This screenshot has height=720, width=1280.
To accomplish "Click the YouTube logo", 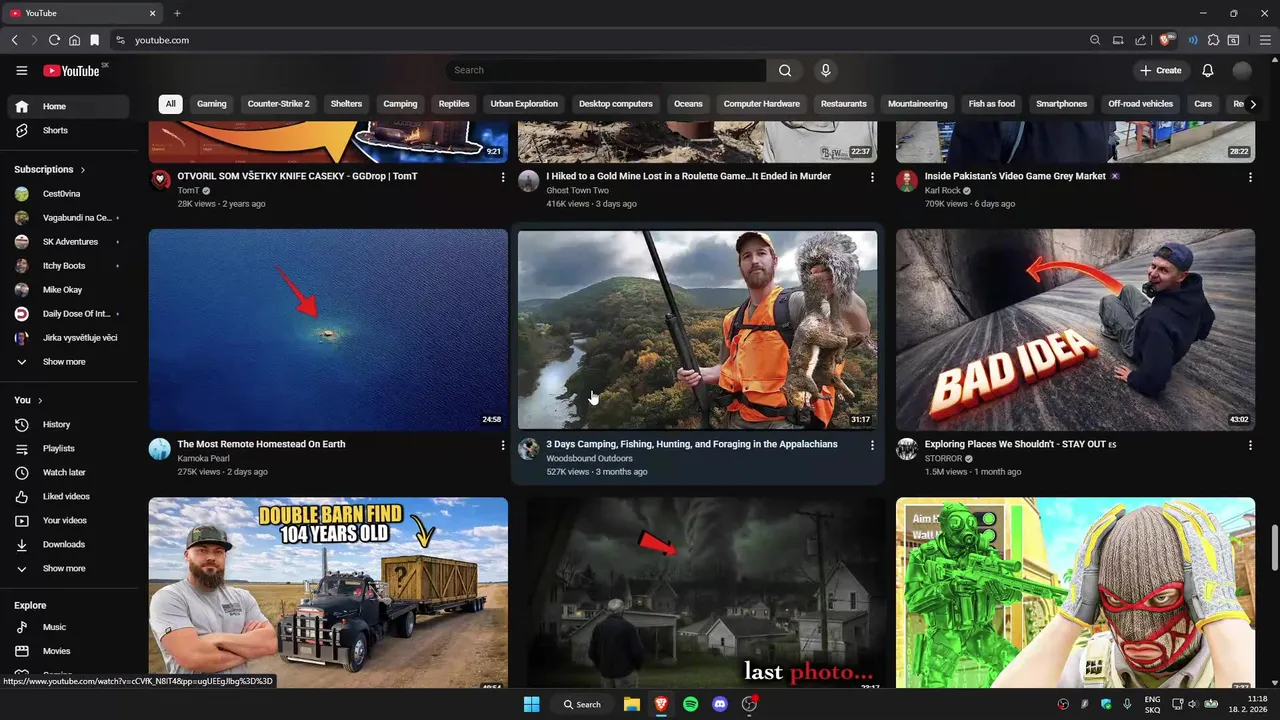I will coord(72,70).
